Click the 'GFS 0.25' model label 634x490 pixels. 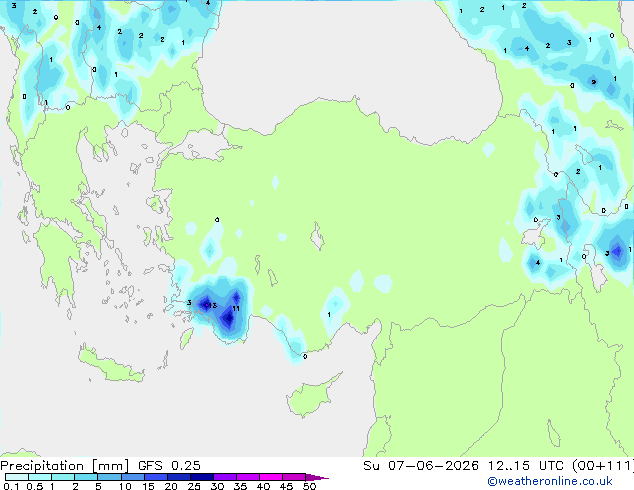tap(169, 466)
